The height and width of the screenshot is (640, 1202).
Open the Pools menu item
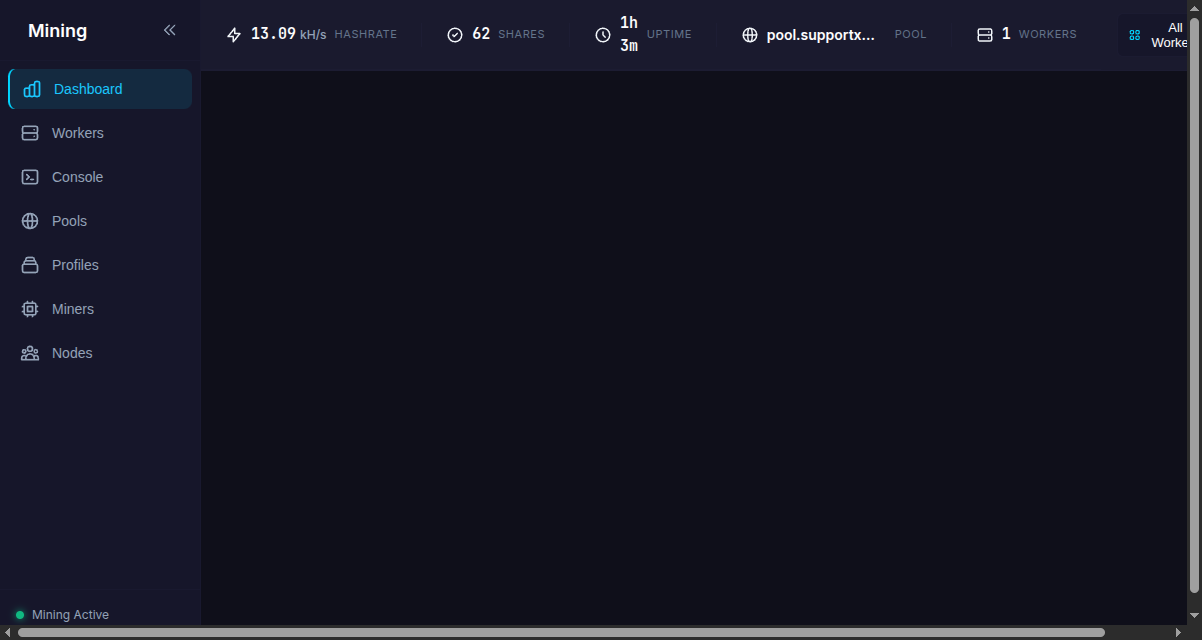(x=70, y=221)
